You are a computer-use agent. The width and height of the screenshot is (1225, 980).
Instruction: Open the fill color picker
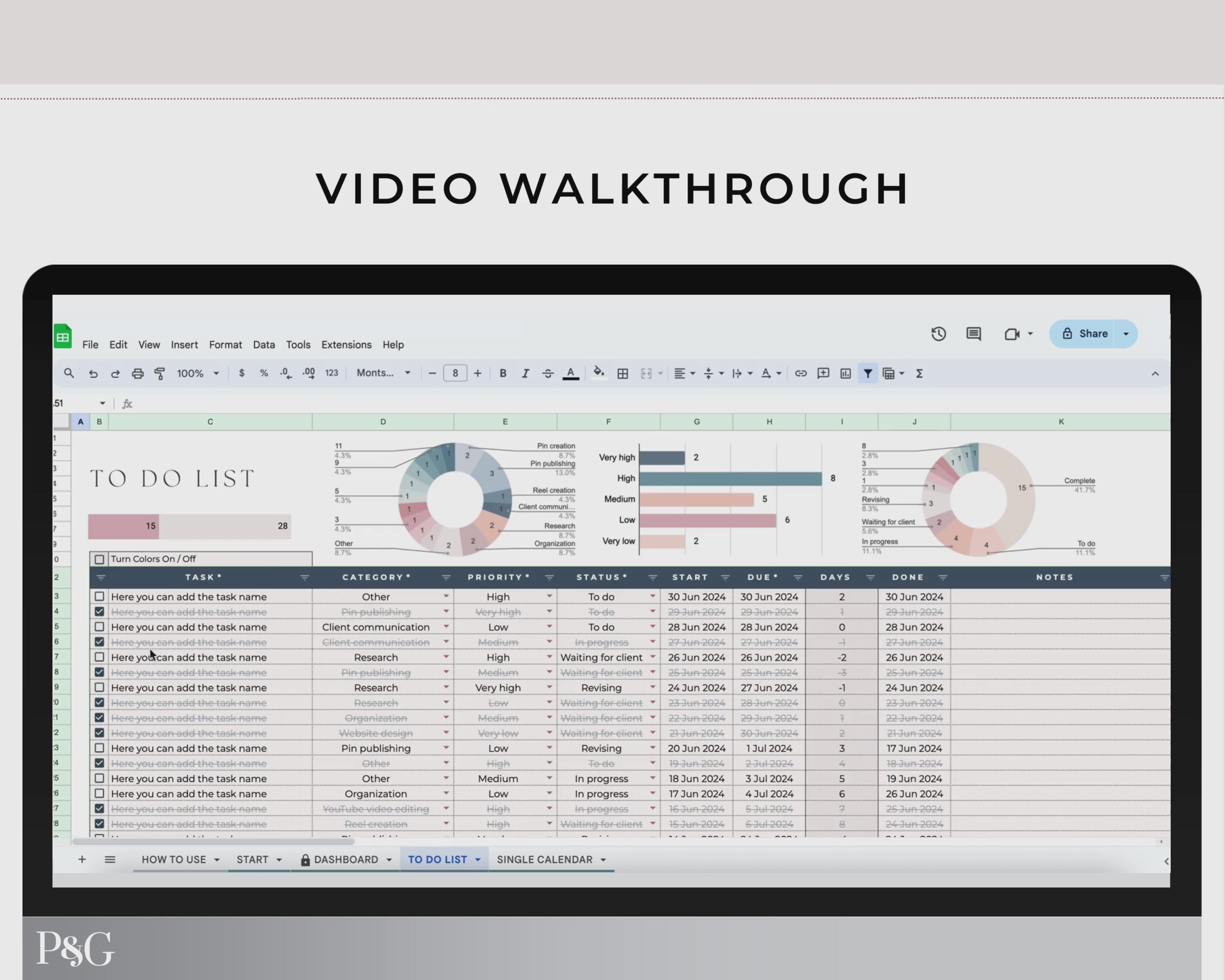coord(598,373)
